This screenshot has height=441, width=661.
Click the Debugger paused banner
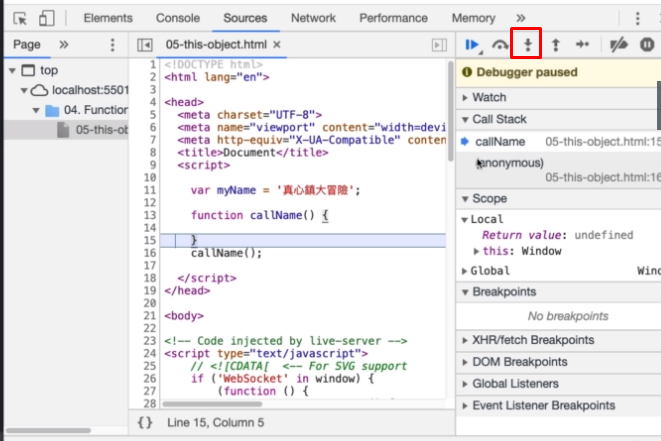coord(558,72)
